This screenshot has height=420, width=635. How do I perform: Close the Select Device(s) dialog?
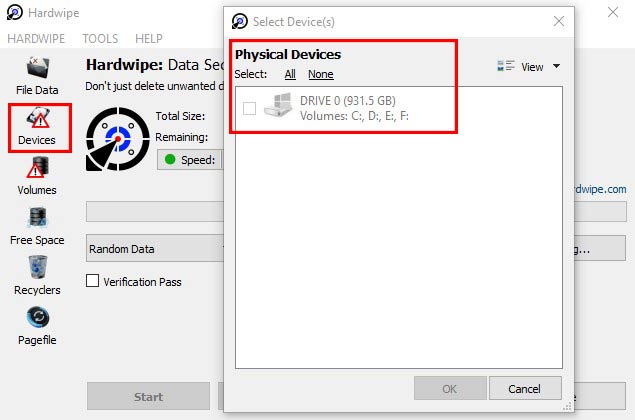click(x=559, y=21)
